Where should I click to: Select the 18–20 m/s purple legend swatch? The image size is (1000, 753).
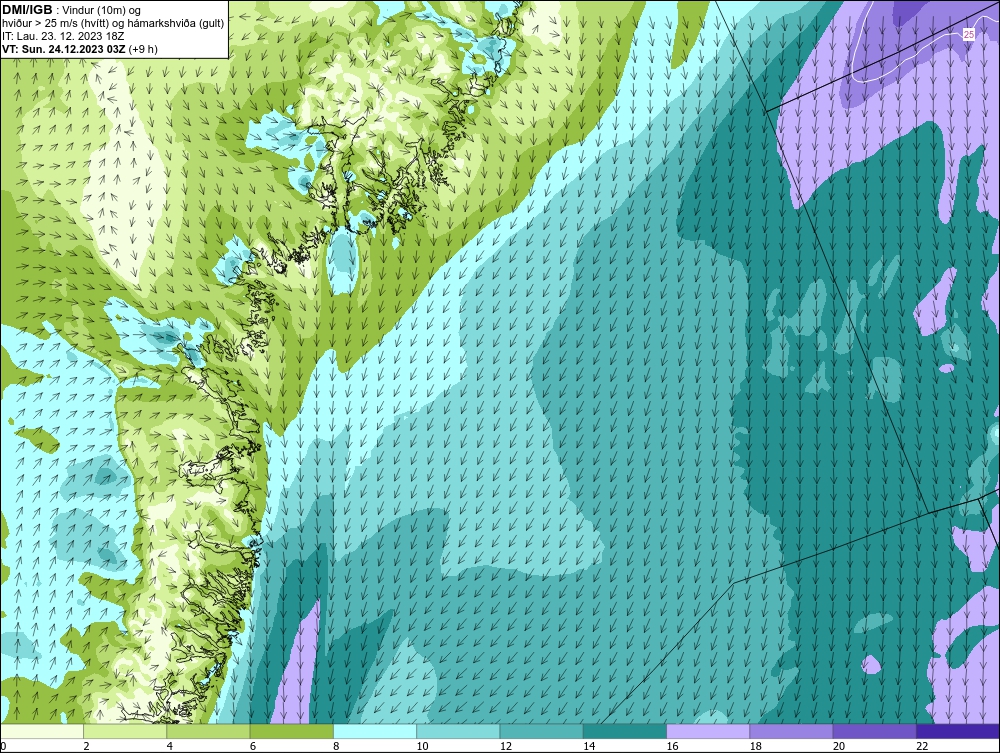tap(791, 731)
